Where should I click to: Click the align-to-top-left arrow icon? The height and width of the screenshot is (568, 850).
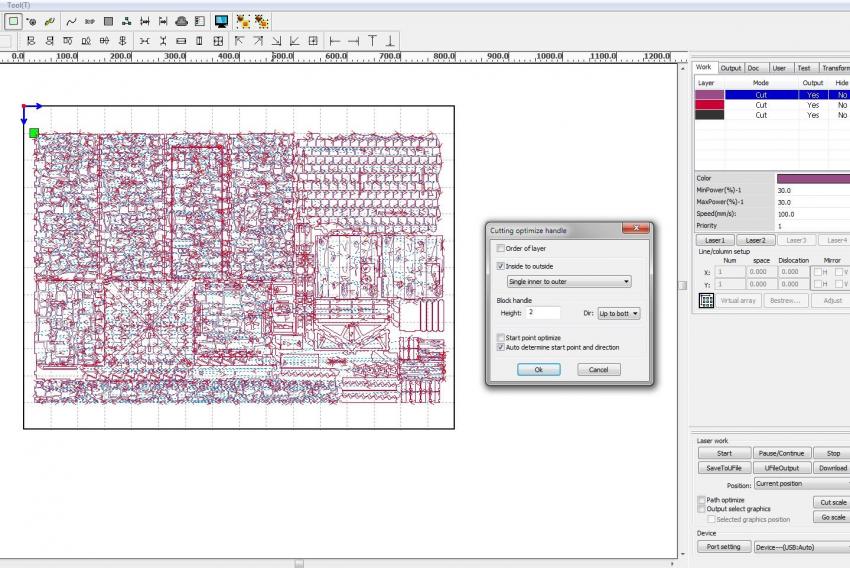239,41
